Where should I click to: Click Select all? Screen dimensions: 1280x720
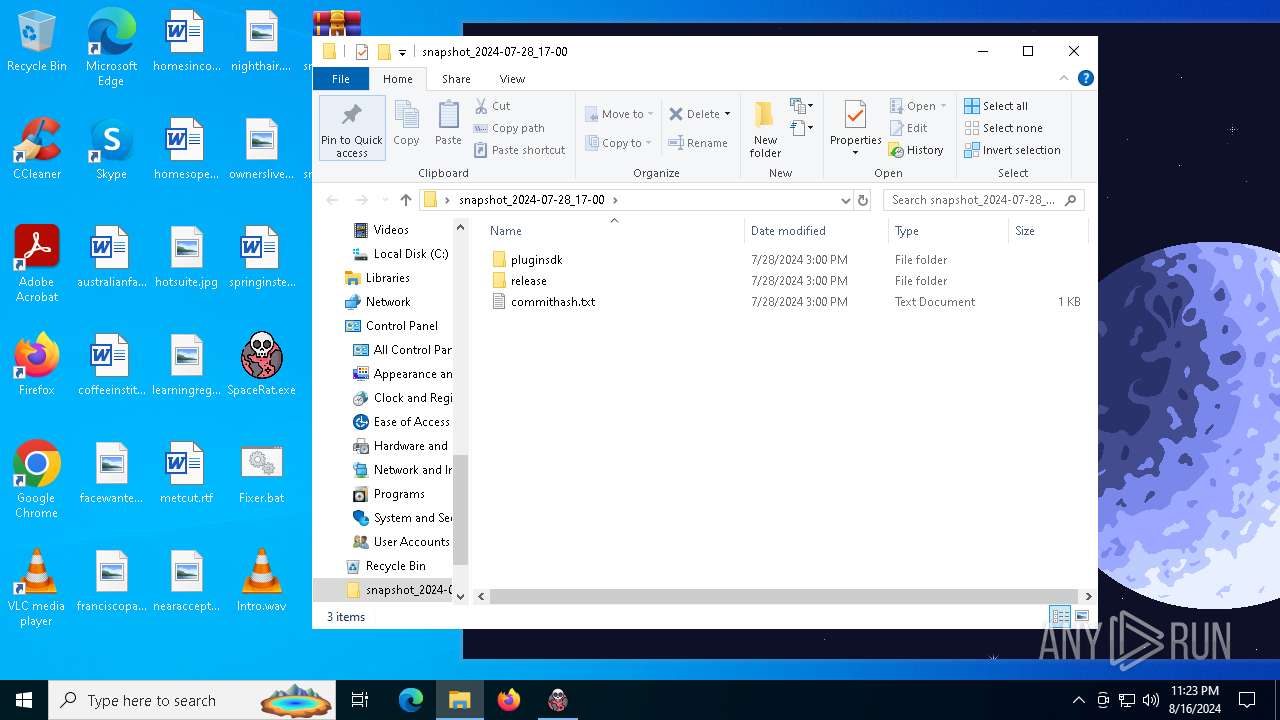996,106
